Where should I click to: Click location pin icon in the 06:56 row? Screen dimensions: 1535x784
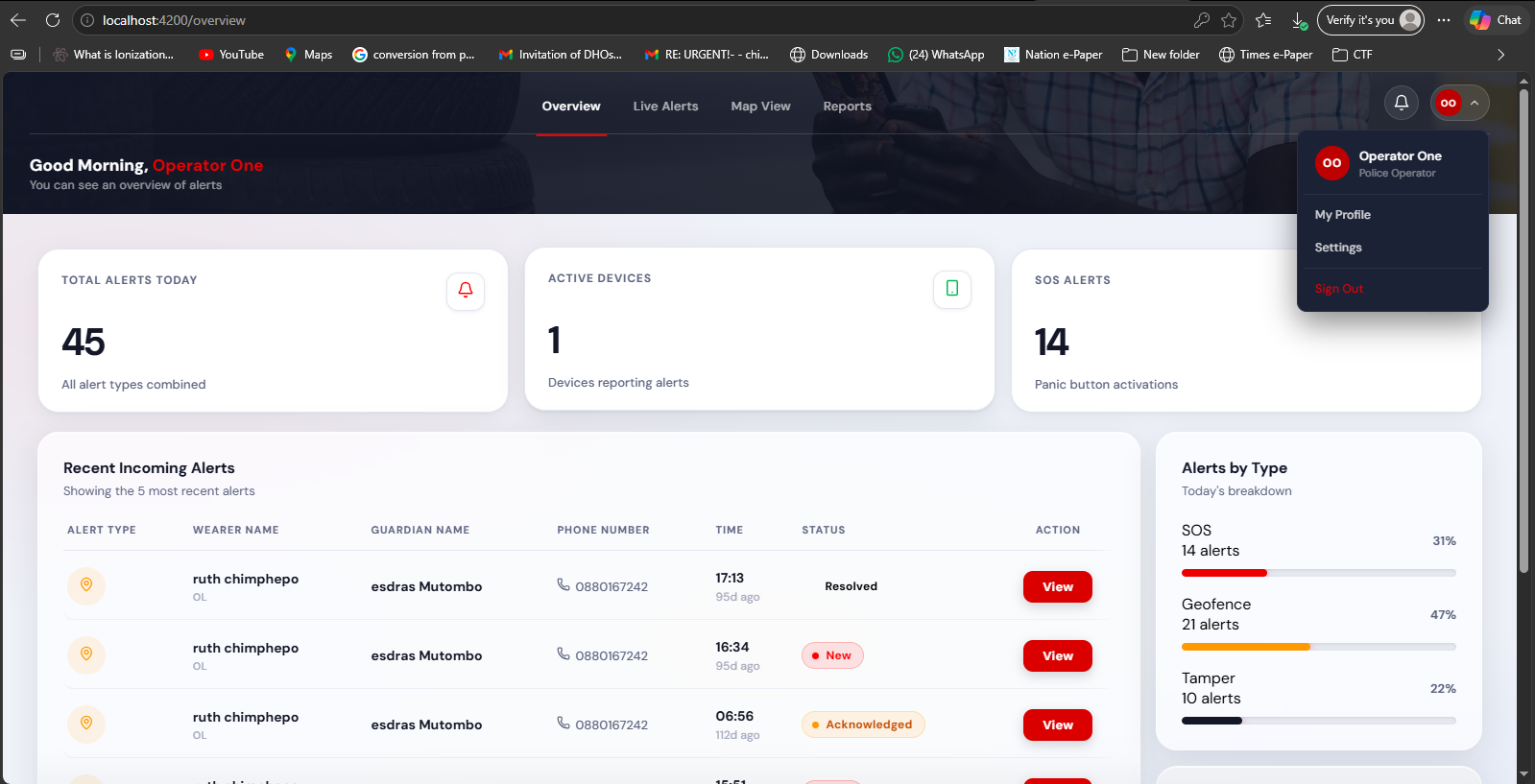[x=86, y=724]
